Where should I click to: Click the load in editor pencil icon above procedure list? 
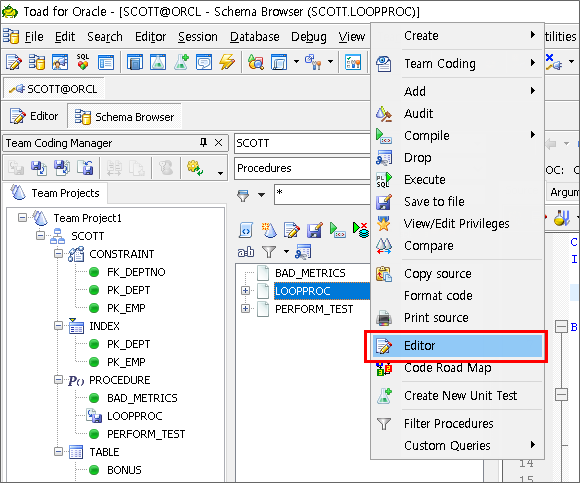click(291, 230)
